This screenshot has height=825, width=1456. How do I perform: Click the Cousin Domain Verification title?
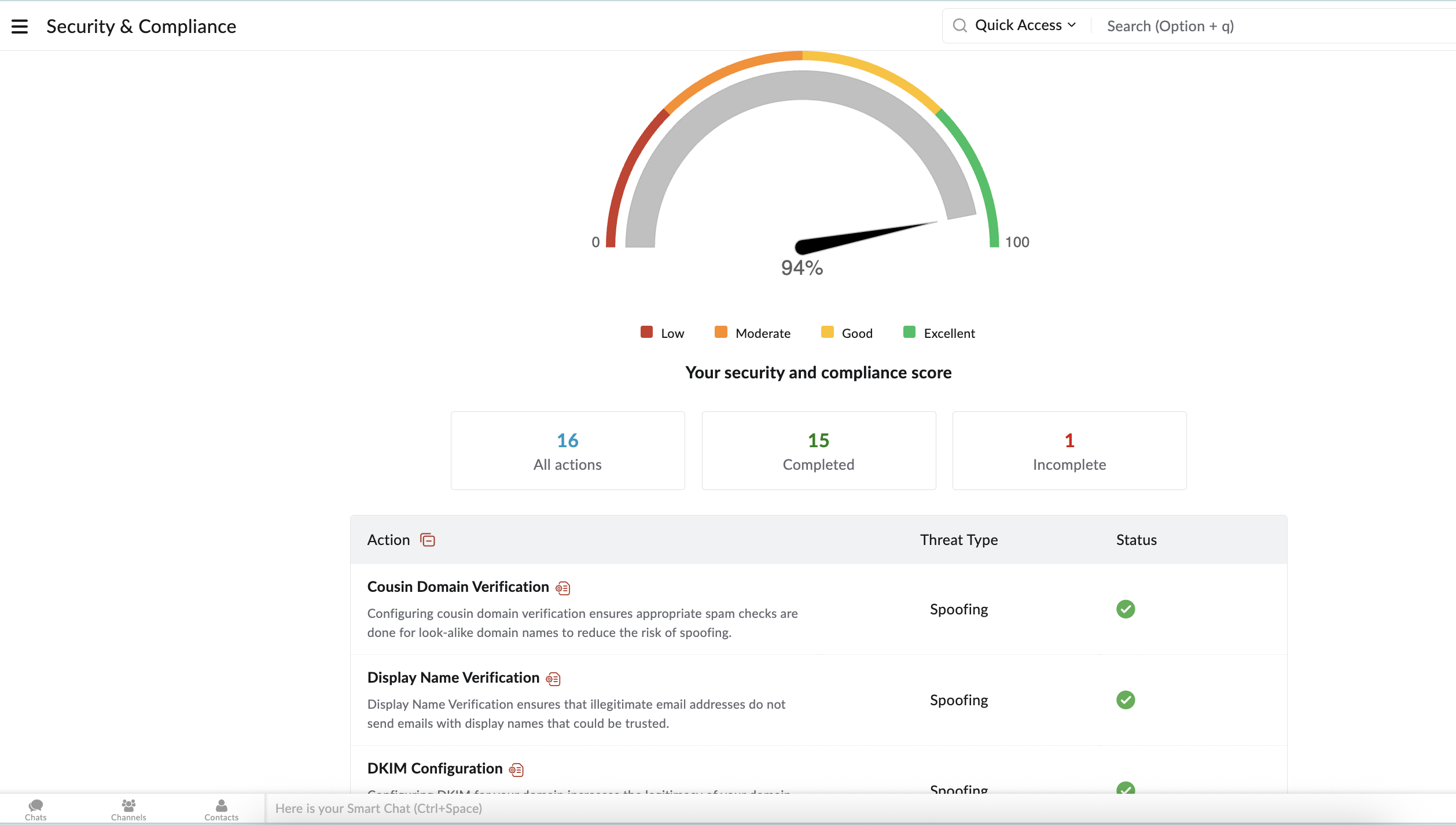[x=458, y=587]
